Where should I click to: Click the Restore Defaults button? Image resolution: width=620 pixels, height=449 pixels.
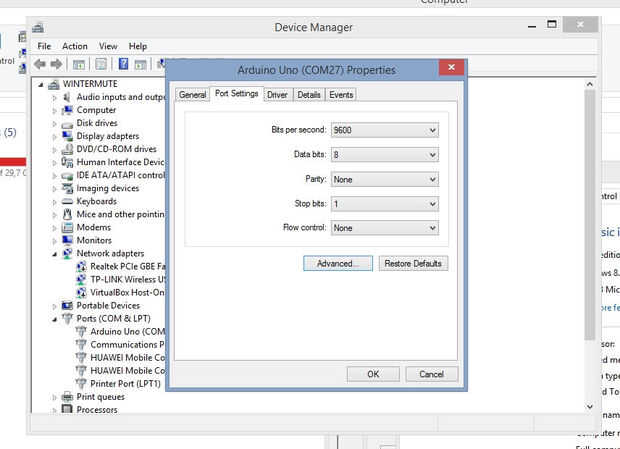(413, 264)
